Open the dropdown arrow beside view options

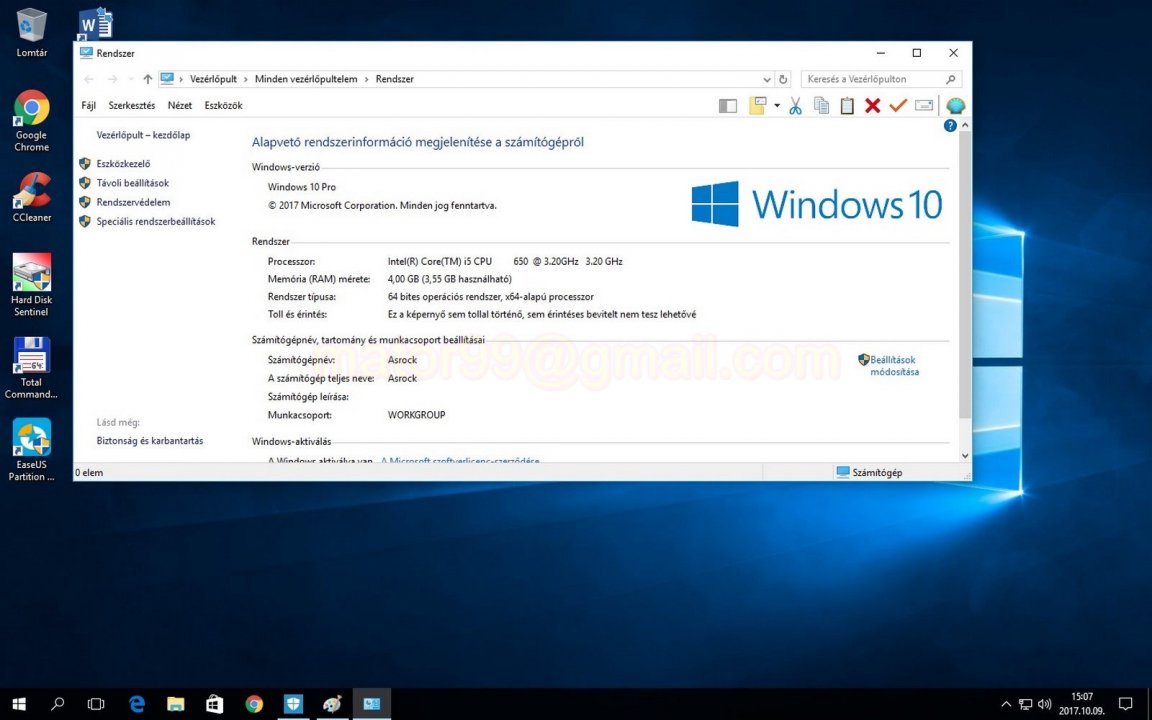[x=777, y=106]
